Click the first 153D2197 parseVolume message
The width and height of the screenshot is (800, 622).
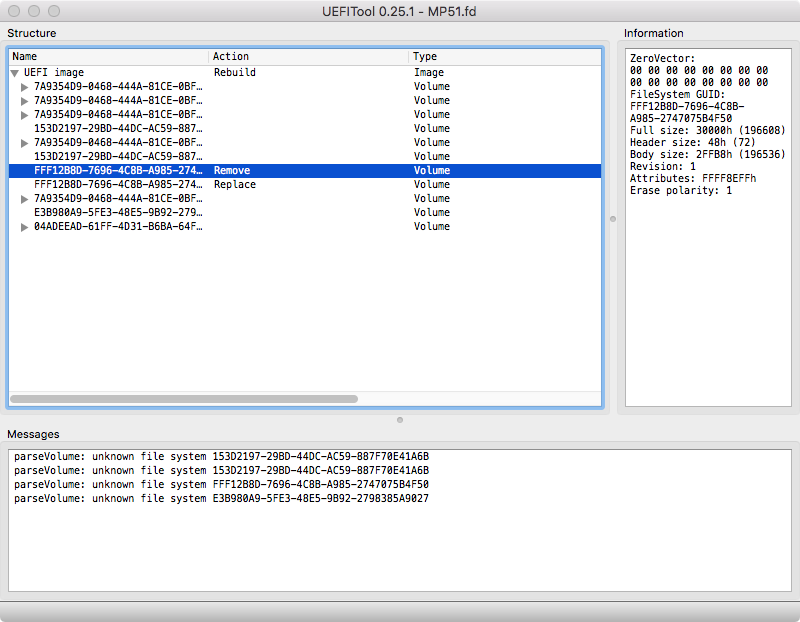(221, 456)
